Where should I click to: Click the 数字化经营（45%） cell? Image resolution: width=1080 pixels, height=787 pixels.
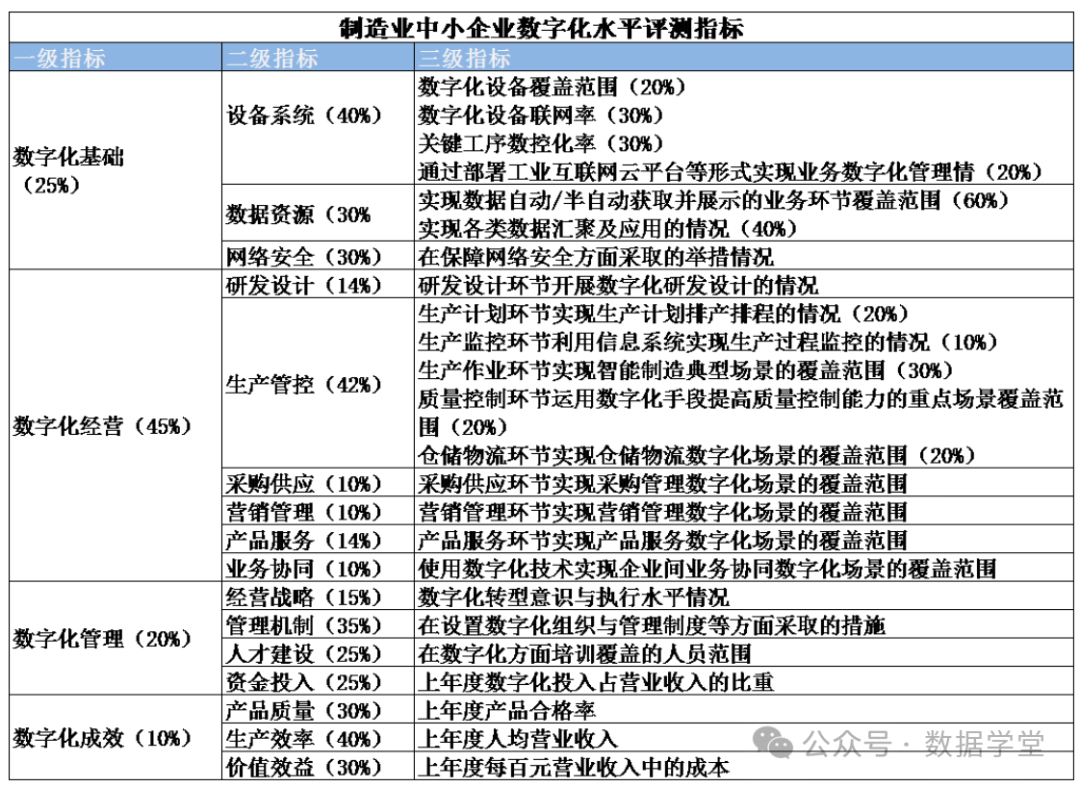[102, 426]
